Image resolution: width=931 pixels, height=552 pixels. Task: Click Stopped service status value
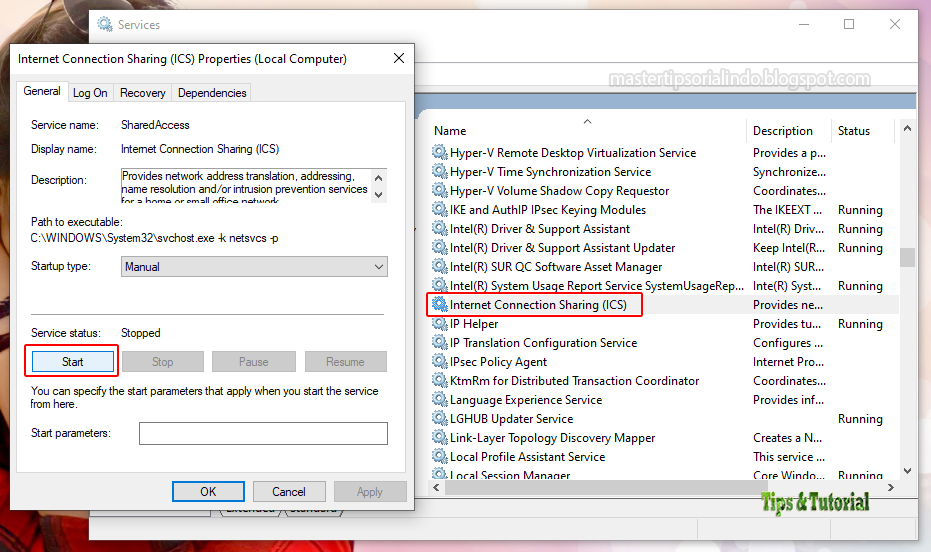pyautogui.click(x=141, y=332)
